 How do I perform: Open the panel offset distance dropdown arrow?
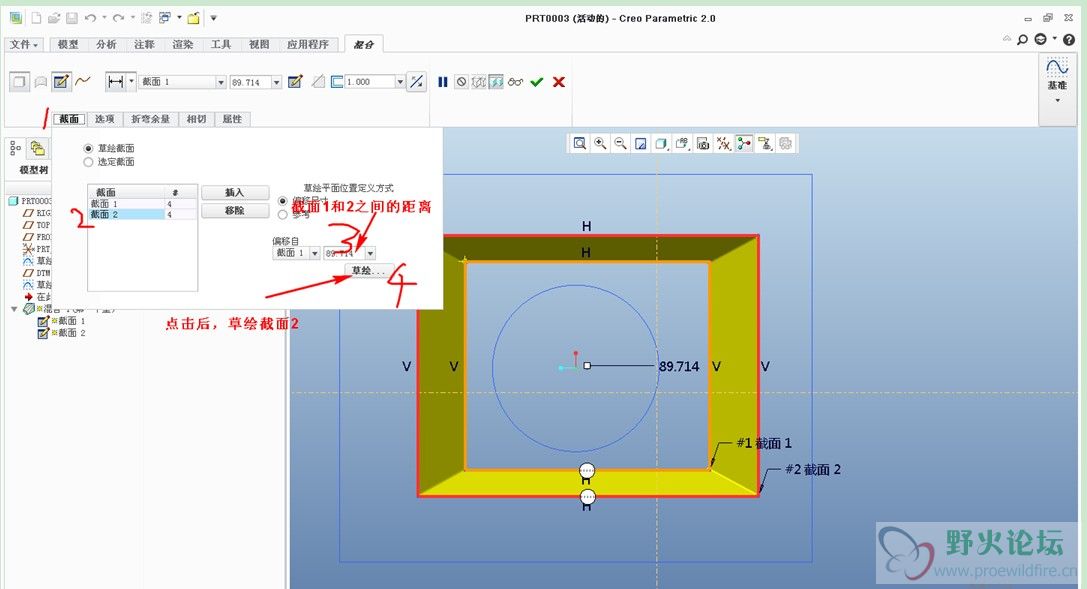[370, 254]
